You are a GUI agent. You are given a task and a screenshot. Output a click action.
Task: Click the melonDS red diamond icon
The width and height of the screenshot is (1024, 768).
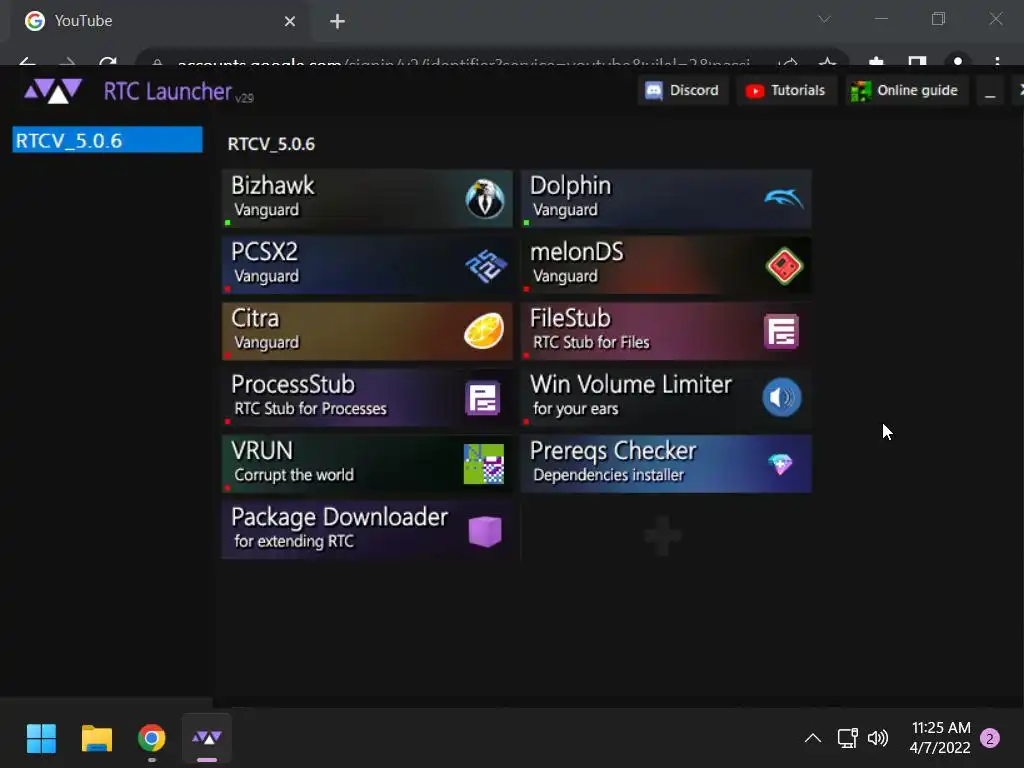[784, 266]
